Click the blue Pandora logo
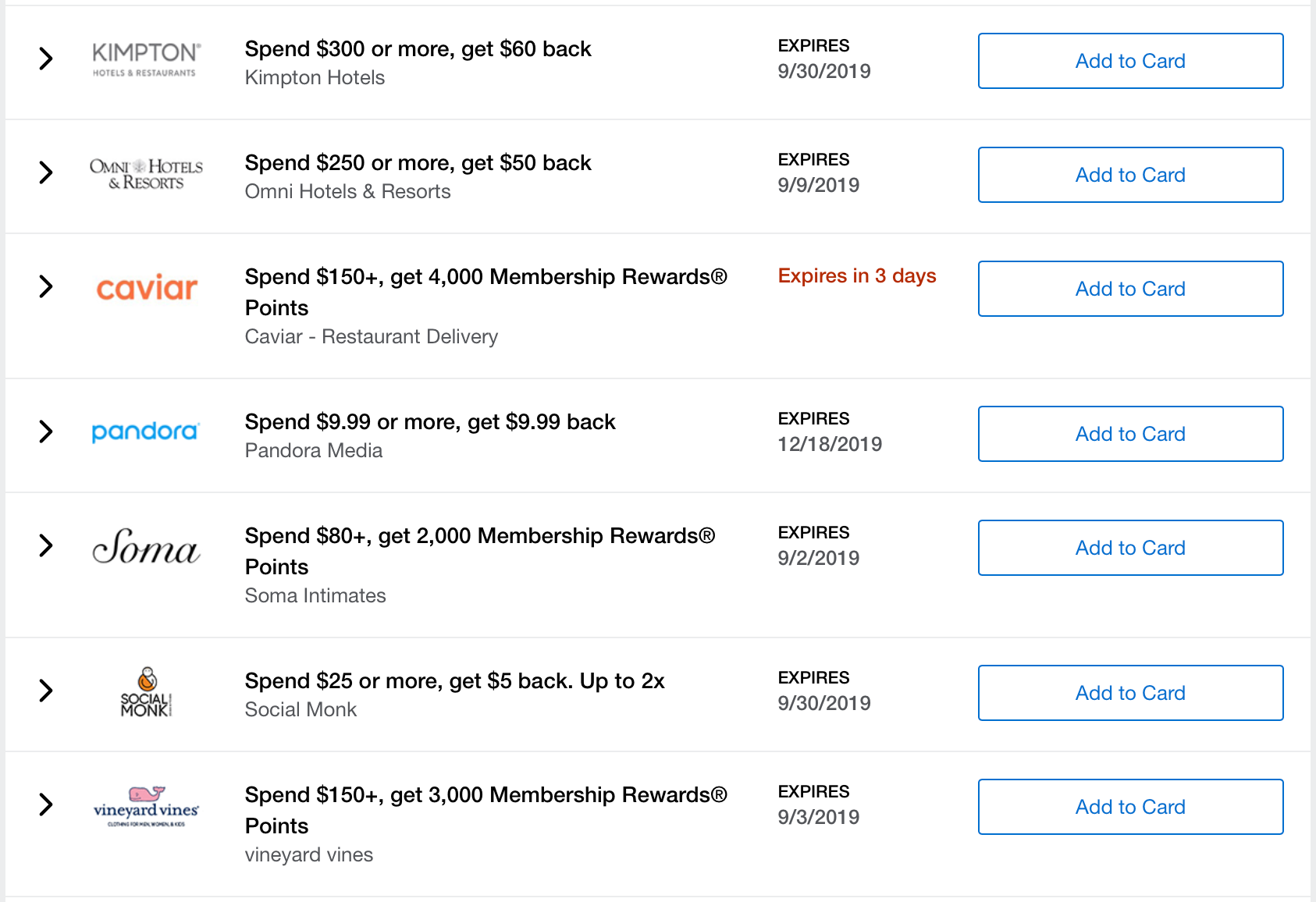The image size is (1316, 902). point(146,431)
